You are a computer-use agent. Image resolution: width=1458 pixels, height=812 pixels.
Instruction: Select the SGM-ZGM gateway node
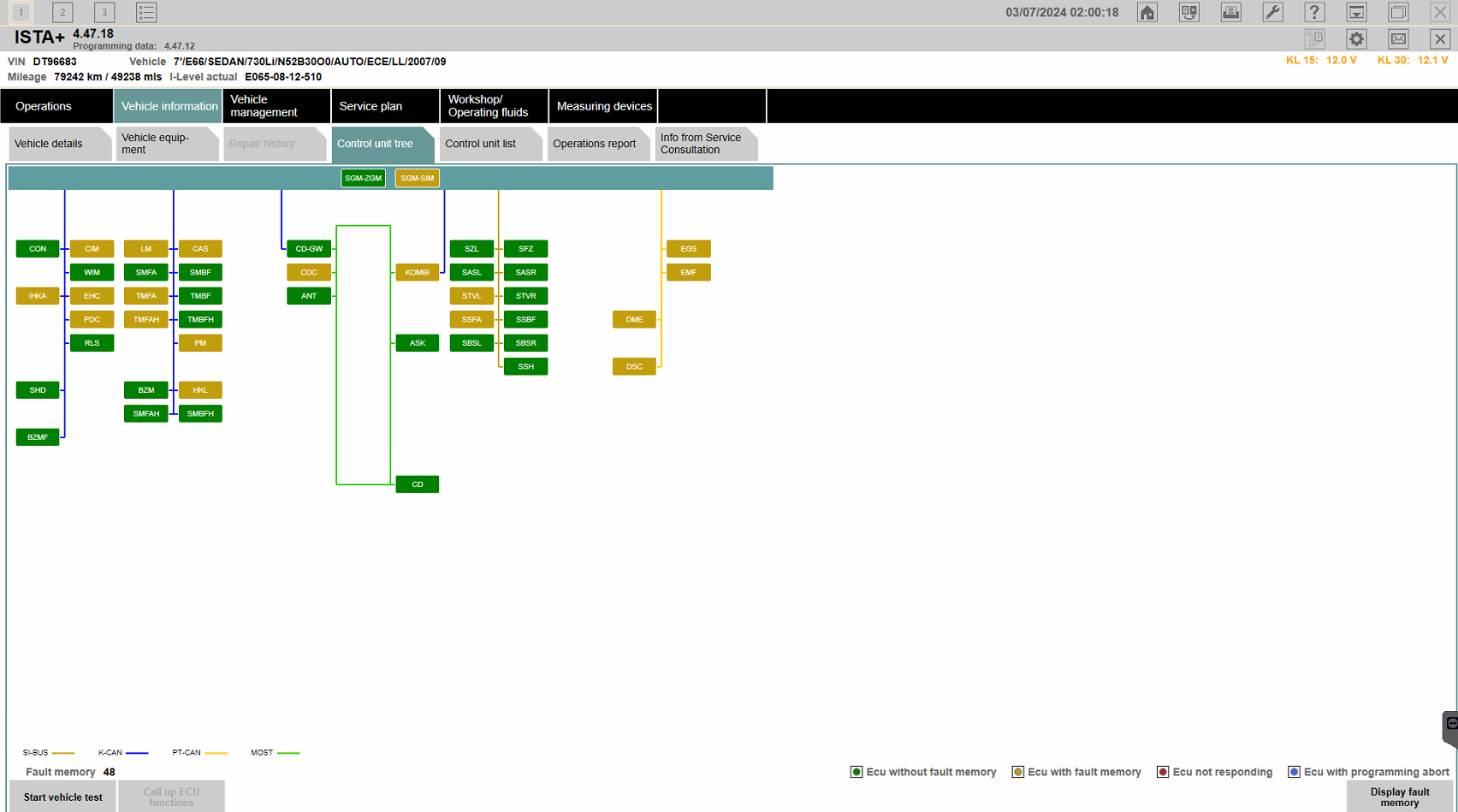coord(363,178)
